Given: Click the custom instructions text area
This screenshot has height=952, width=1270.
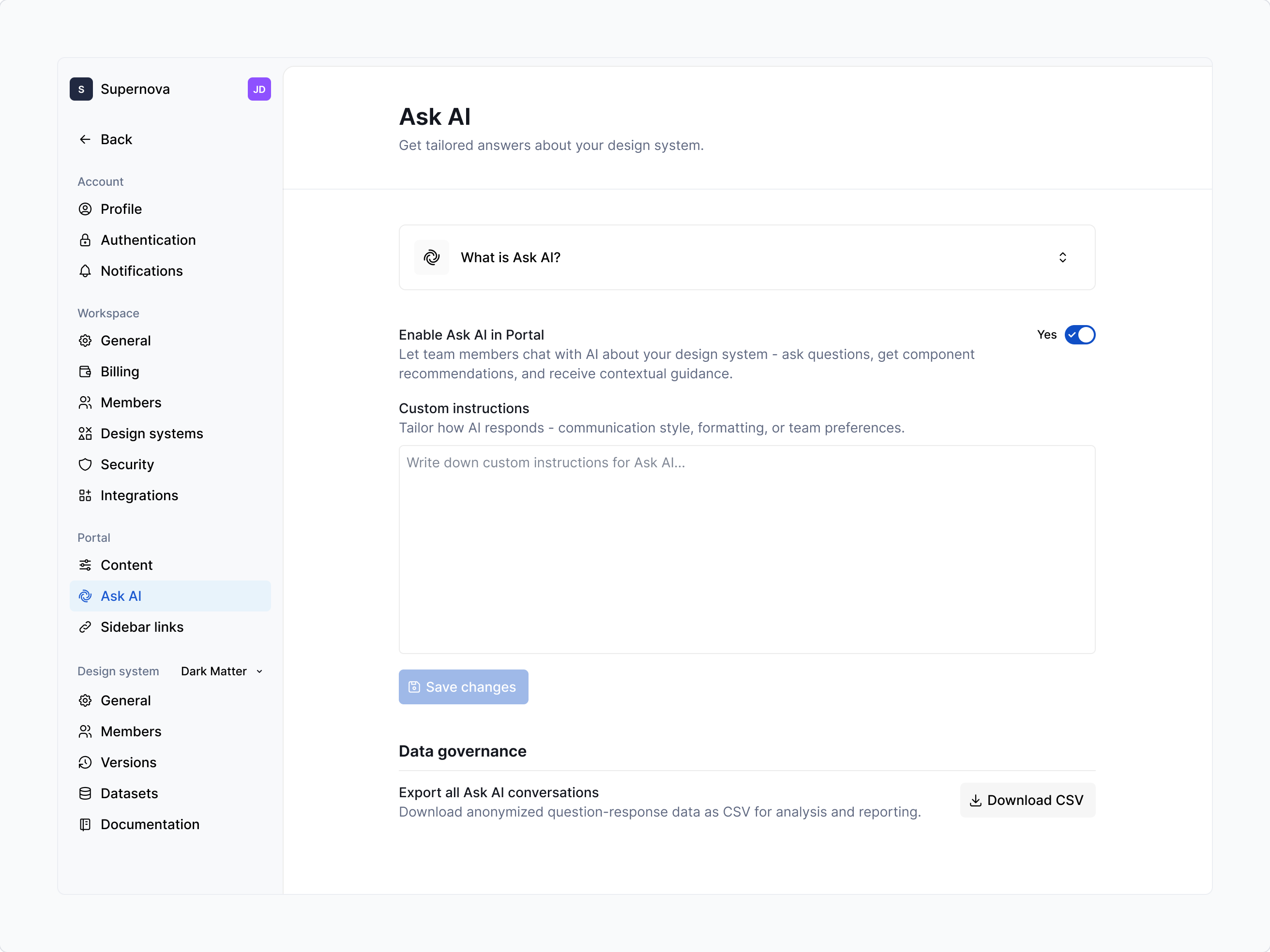Looking at the screenshot, I should click(x=746, y=549).
